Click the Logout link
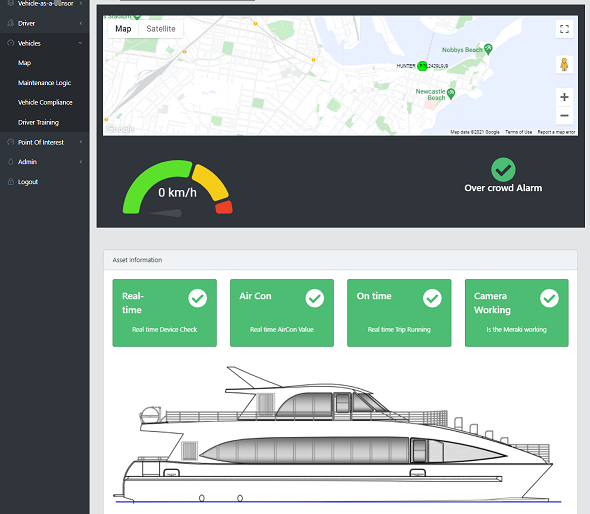The height and width of the screenshot is (514, 590). pos(28,182)
